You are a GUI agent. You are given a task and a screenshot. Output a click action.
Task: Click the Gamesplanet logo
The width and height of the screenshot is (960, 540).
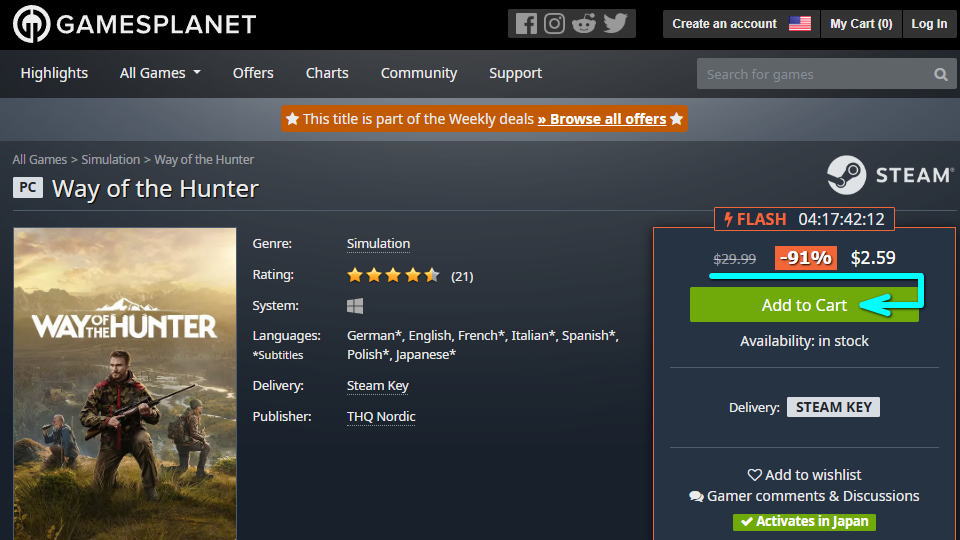(134, 25)
